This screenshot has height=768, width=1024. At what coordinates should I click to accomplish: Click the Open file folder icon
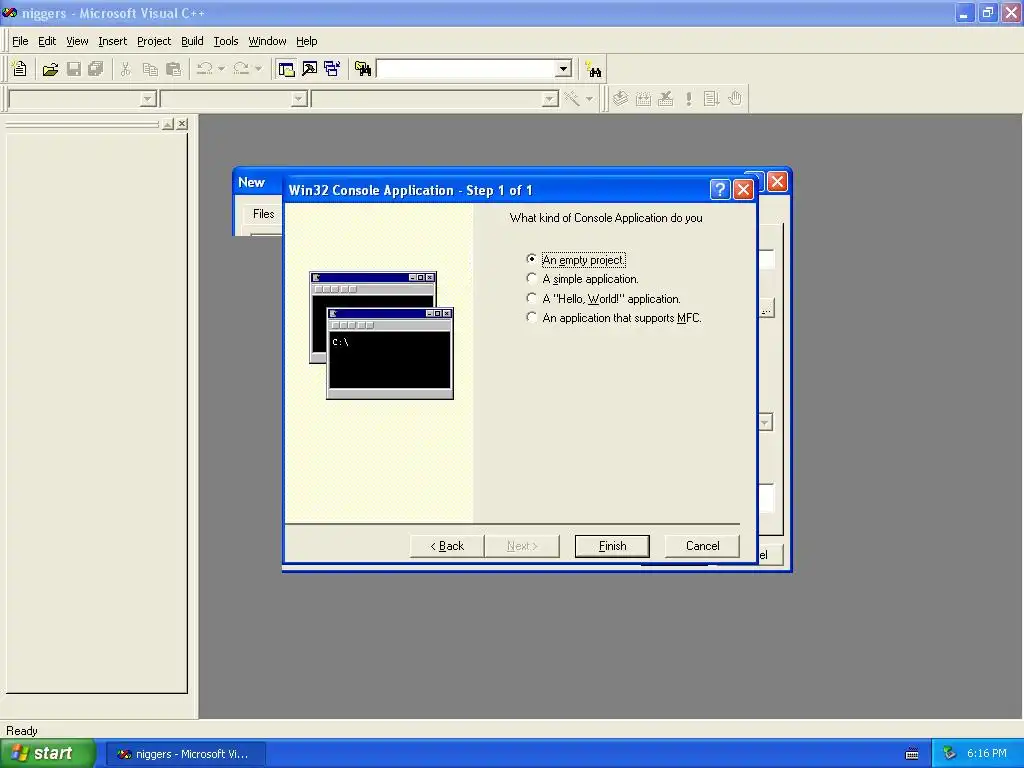(50, 69)
